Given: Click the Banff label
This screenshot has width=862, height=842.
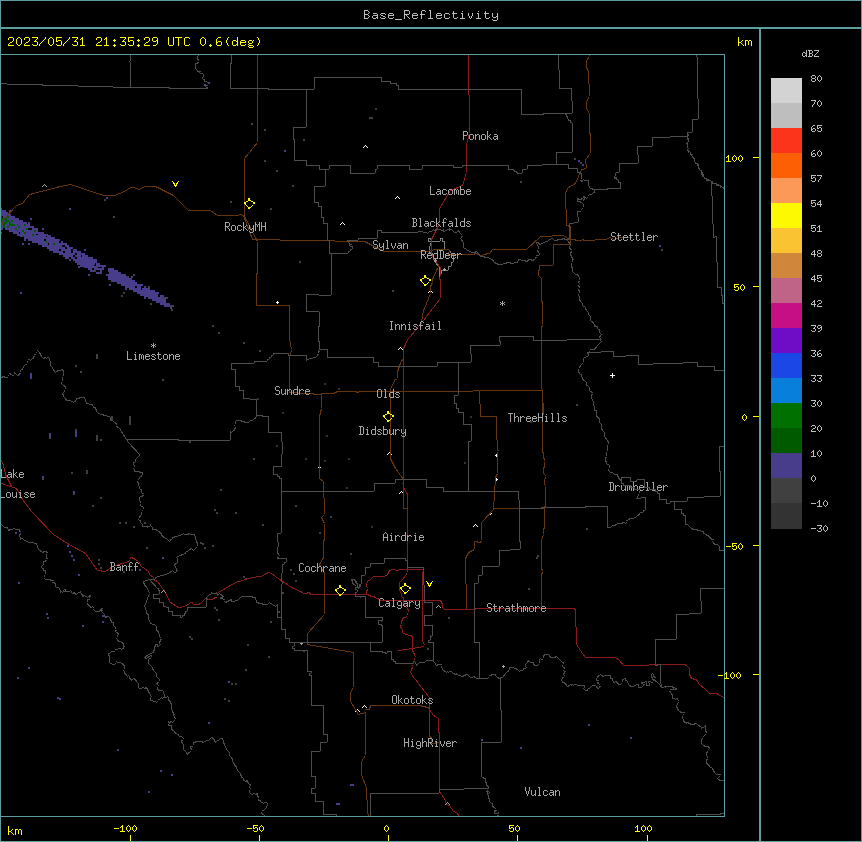Looking at the screenshot, I should 125,567.
